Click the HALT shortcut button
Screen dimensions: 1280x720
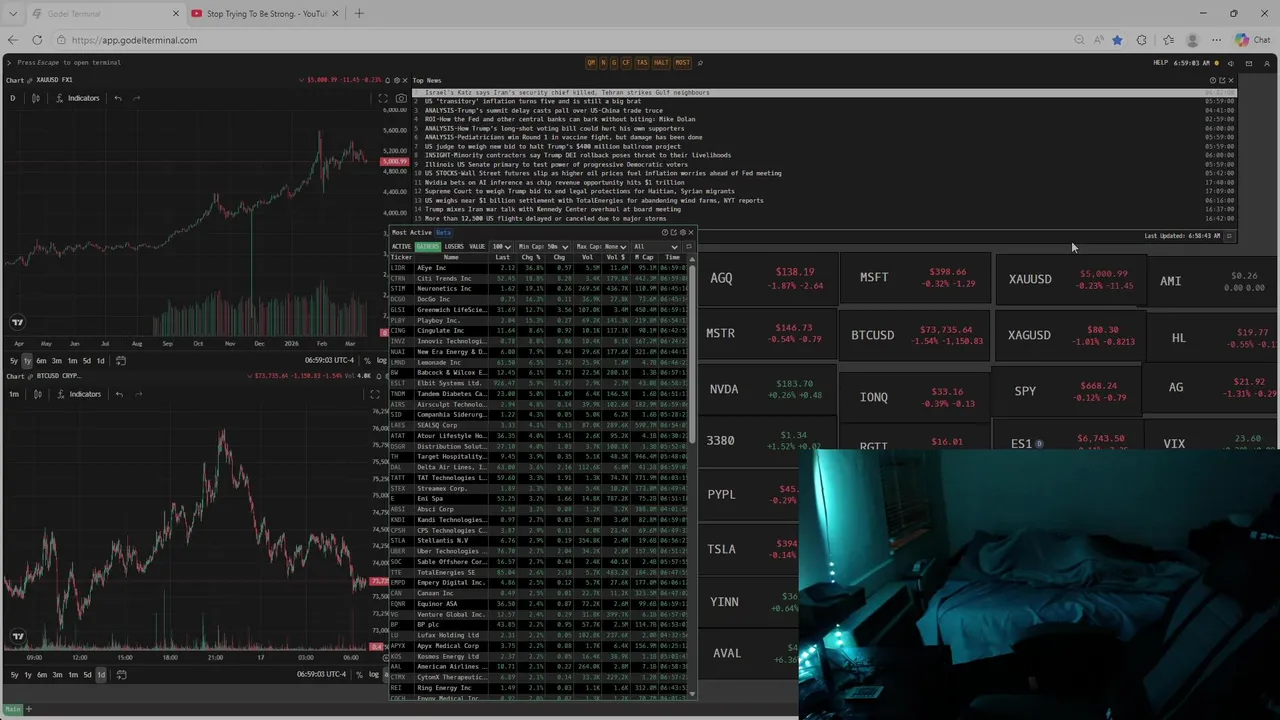pos(661,63)
